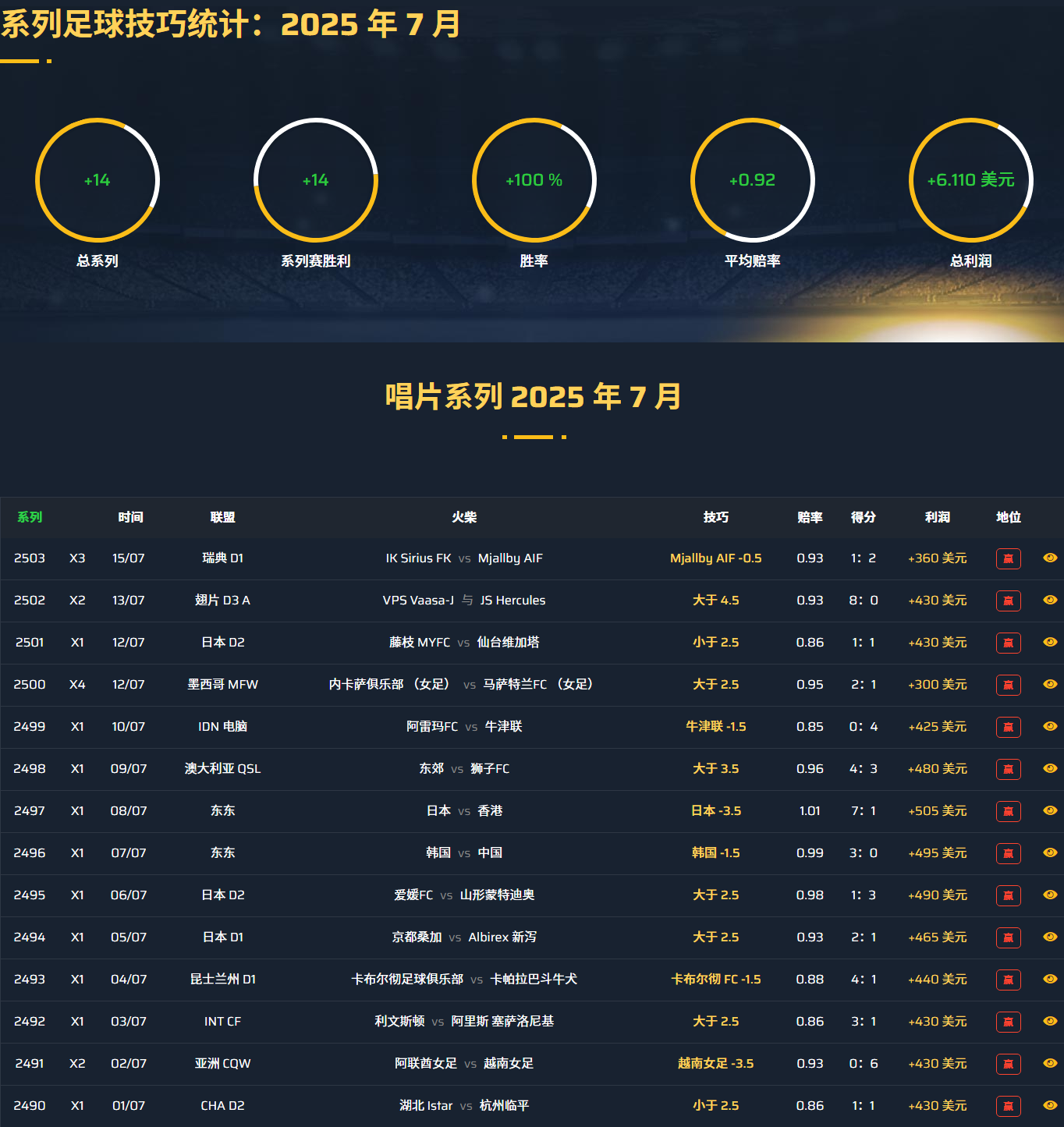
Task: Click the 赔率 column header
Action: tap(810, 517)
